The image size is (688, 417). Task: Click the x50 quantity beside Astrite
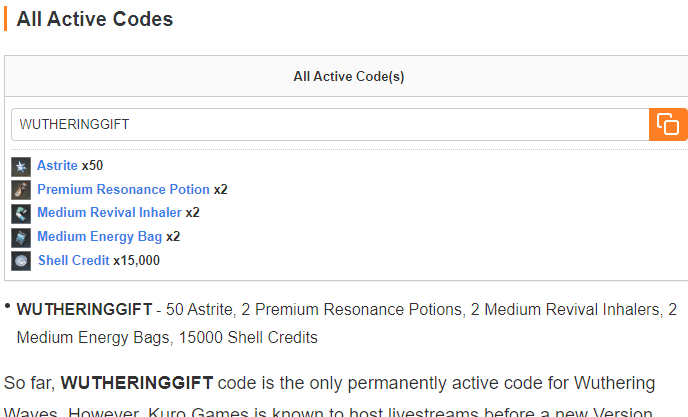tap(92, 166)
